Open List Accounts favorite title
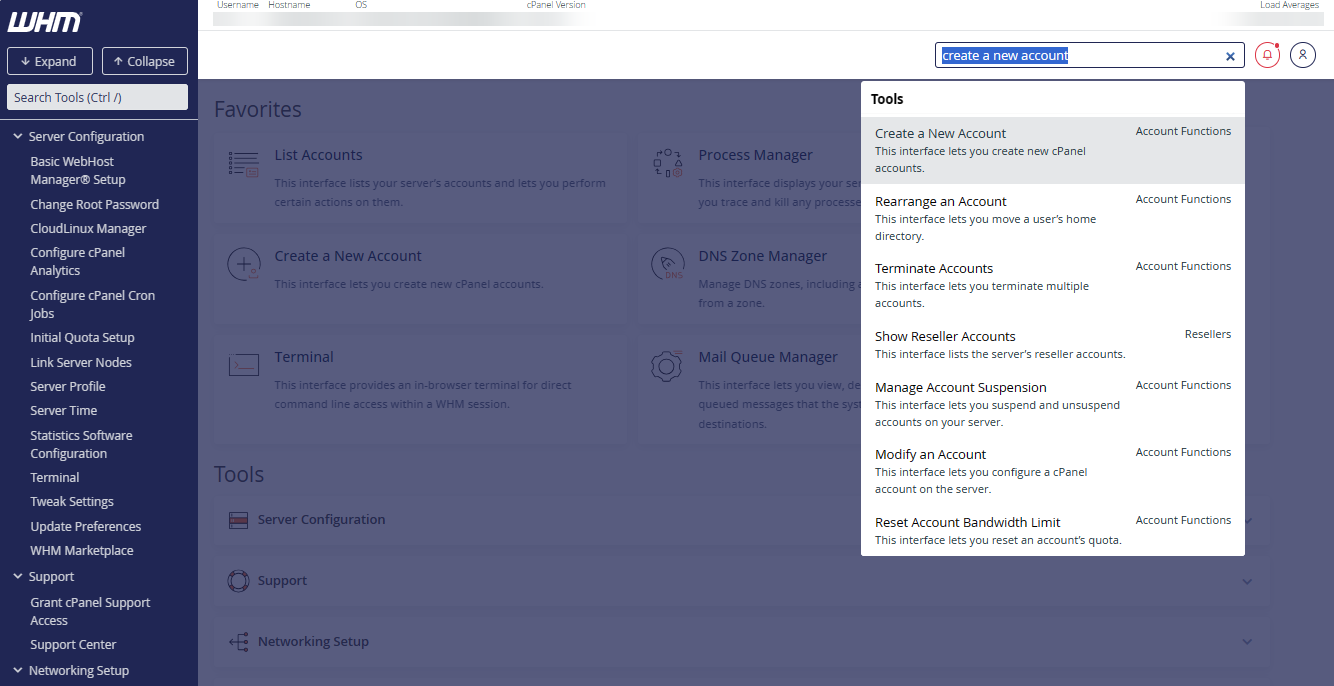The height and width of the screenshot is (686, 1334). click(318, 155)
